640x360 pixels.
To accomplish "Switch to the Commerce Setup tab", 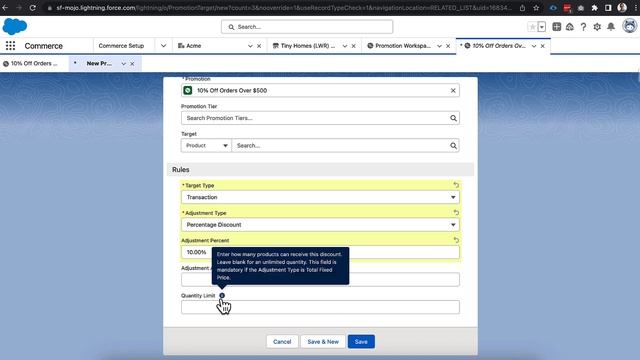I will click(x=121, y=46).
